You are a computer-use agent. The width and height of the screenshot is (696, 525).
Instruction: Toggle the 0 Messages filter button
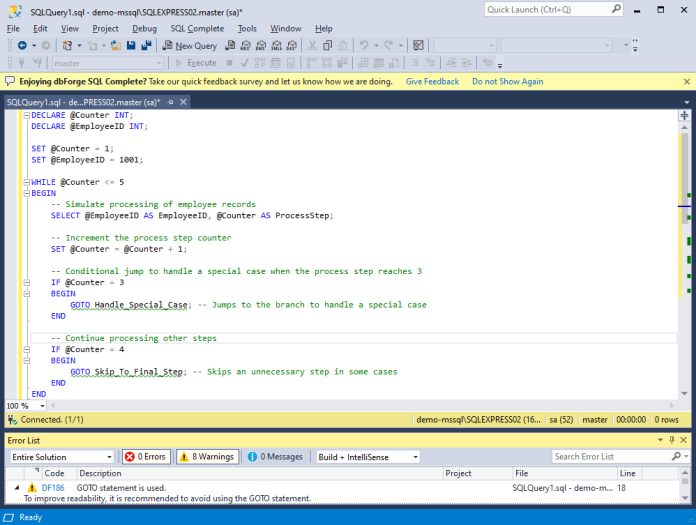(x=276, y=457)
